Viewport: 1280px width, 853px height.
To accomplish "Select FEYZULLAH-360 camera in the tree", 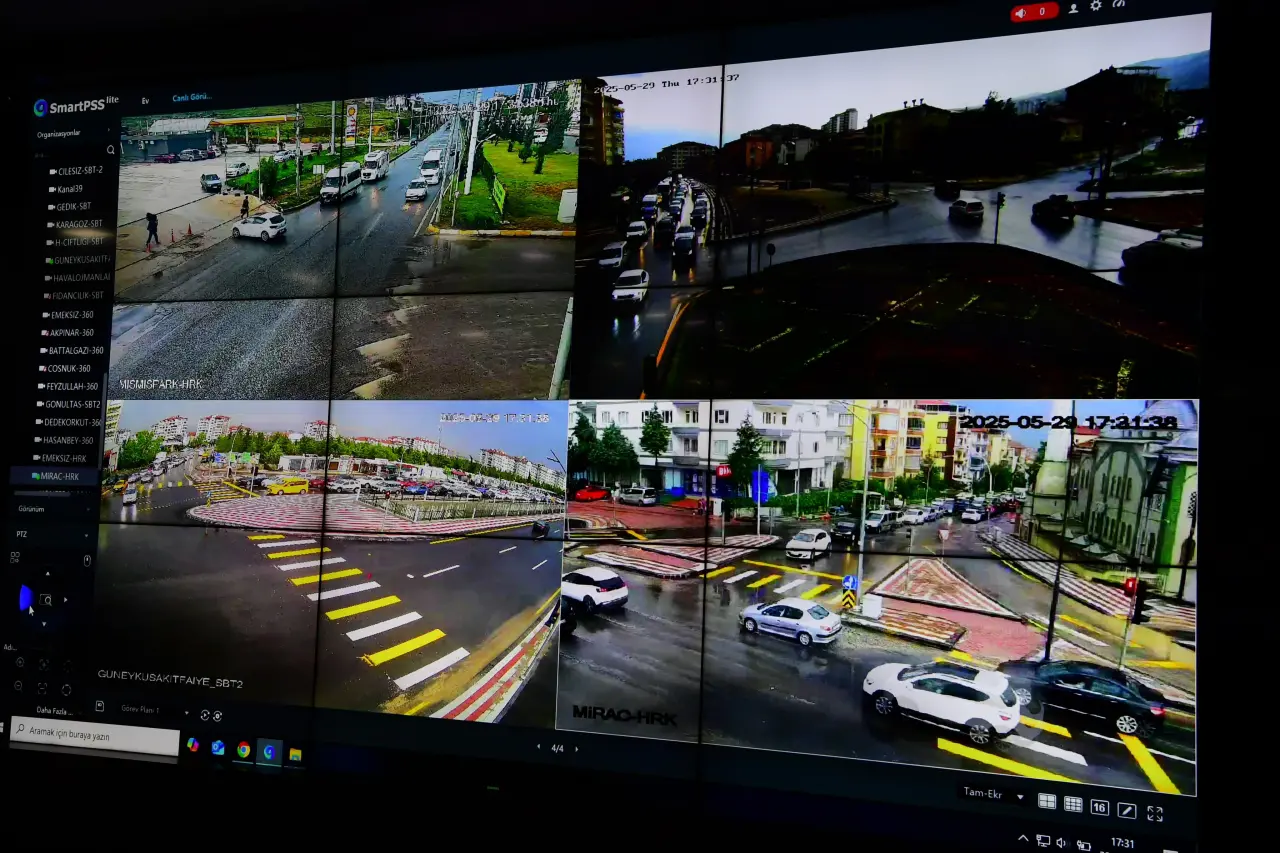I will (x=70, y=387).
